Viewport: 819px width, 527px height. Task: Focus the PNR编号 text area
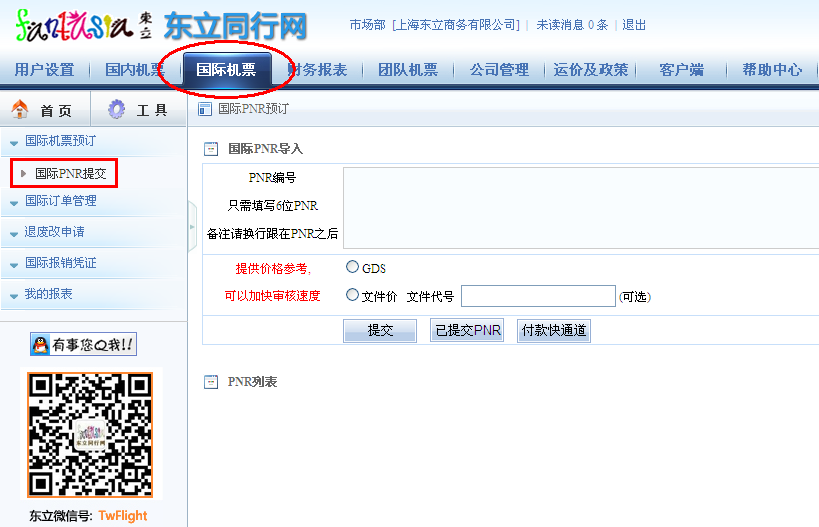[x=581, y=208]
